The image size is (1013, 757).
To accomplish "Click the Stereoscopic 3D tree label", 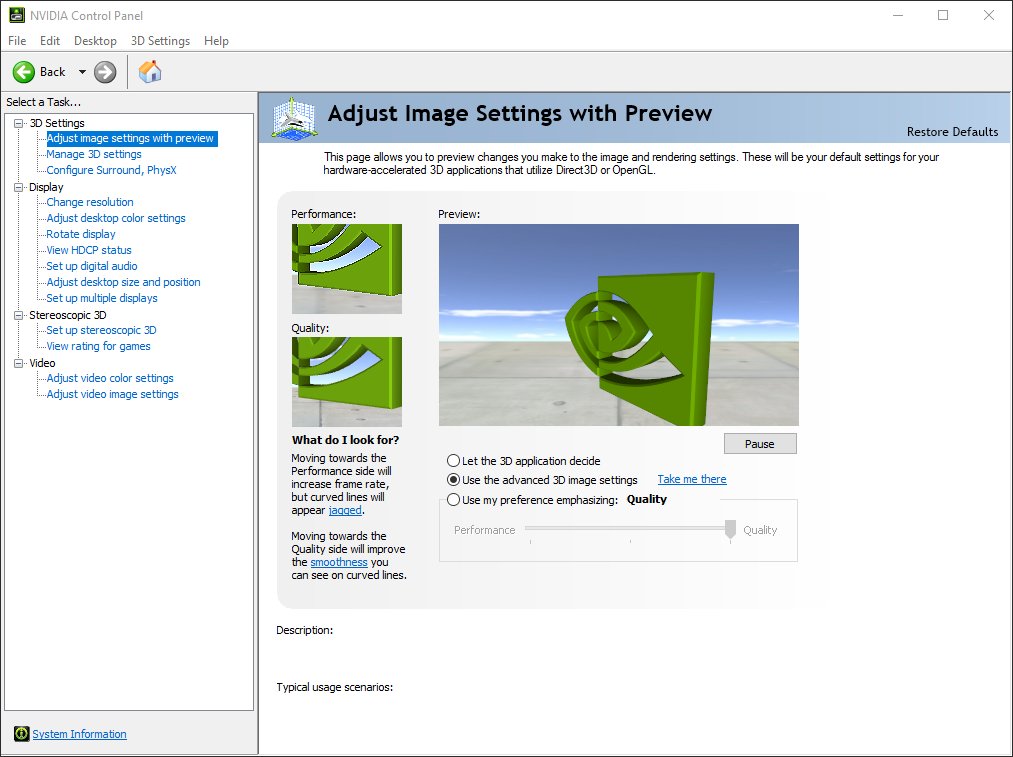I will [x=68, y=315].
